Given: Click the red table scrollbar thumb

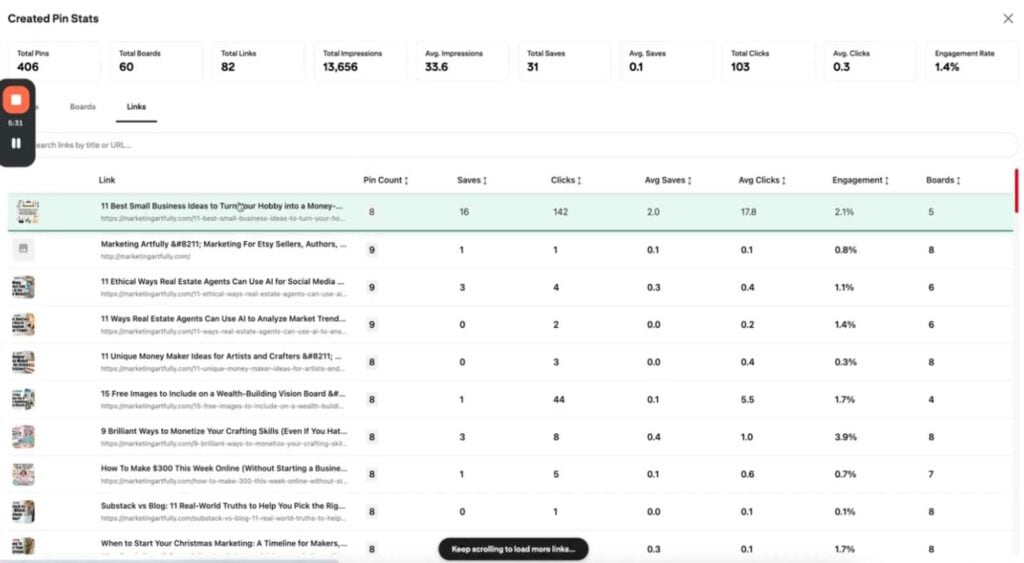Looking at the screenshot, I should click(x=1016, y=191).
